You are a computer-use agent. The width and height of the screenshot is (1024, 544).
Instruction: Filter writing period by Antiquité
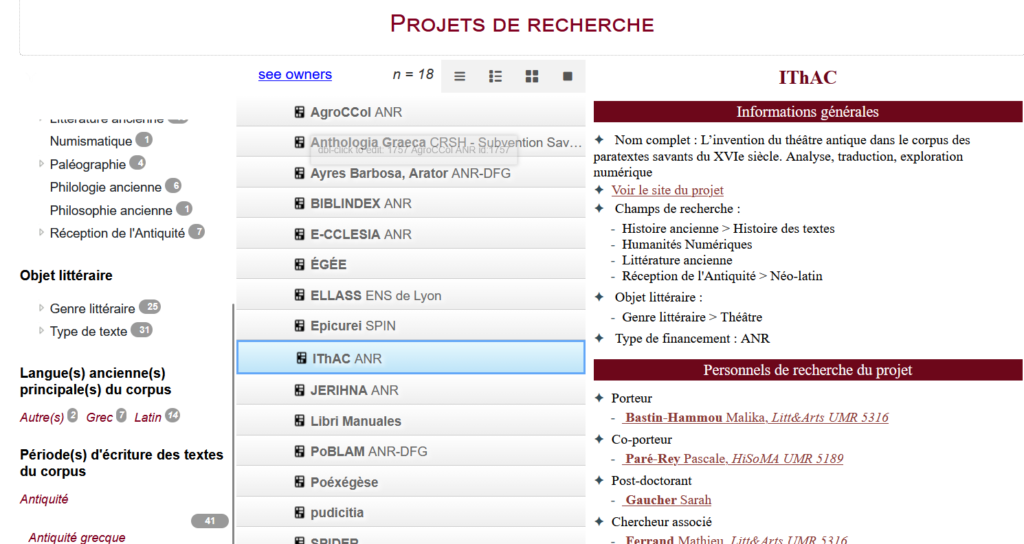(44, 499)
